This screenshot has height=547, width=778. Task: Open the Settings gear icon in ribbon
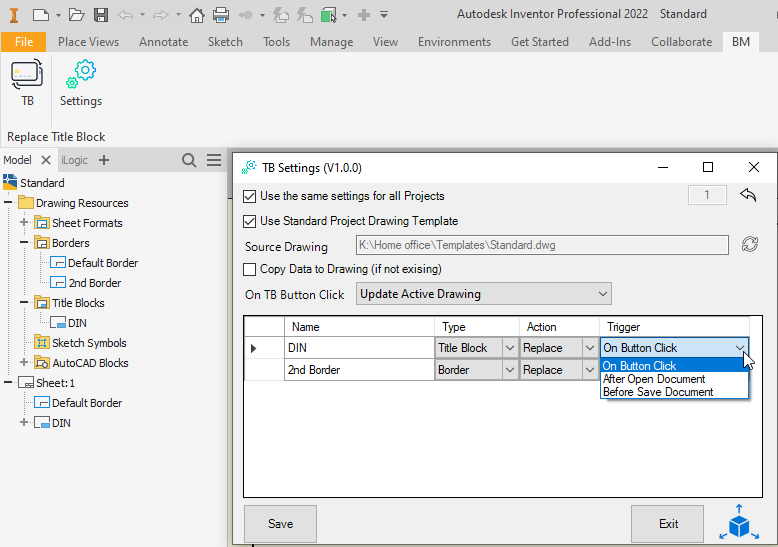pos(81,74)
